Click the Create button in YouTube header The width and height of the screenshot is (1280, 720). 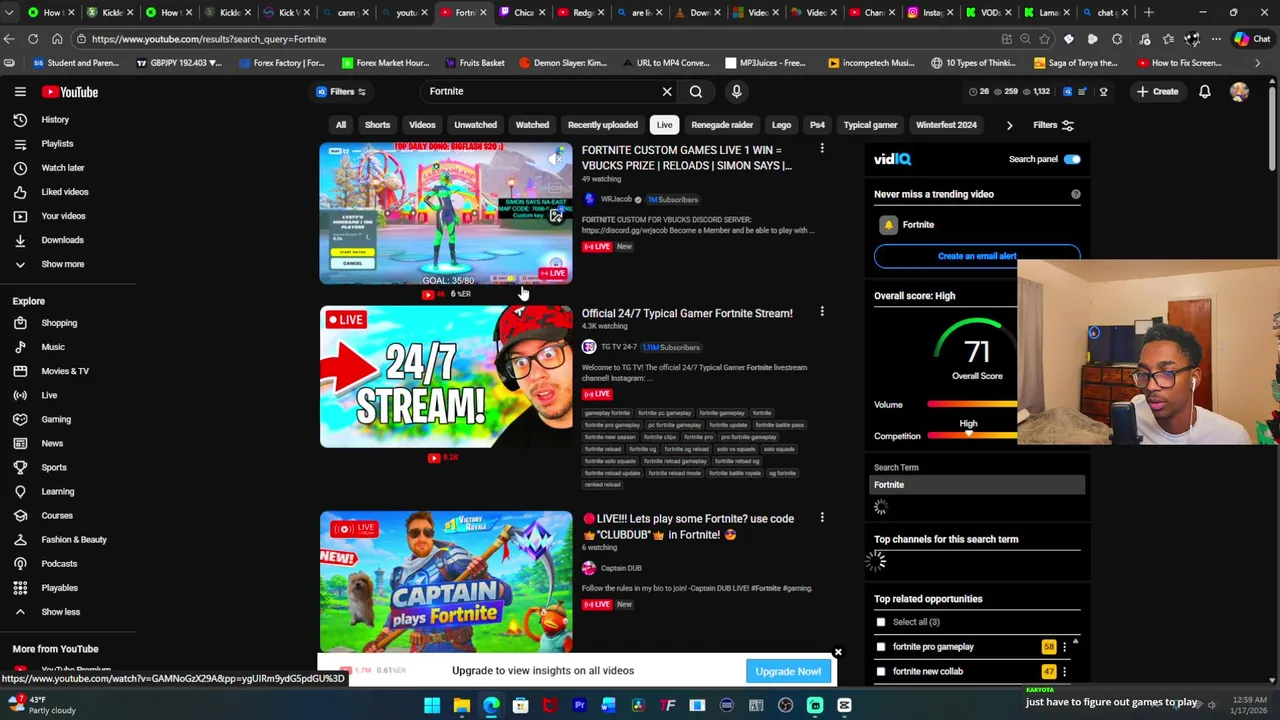point(1157,92)
